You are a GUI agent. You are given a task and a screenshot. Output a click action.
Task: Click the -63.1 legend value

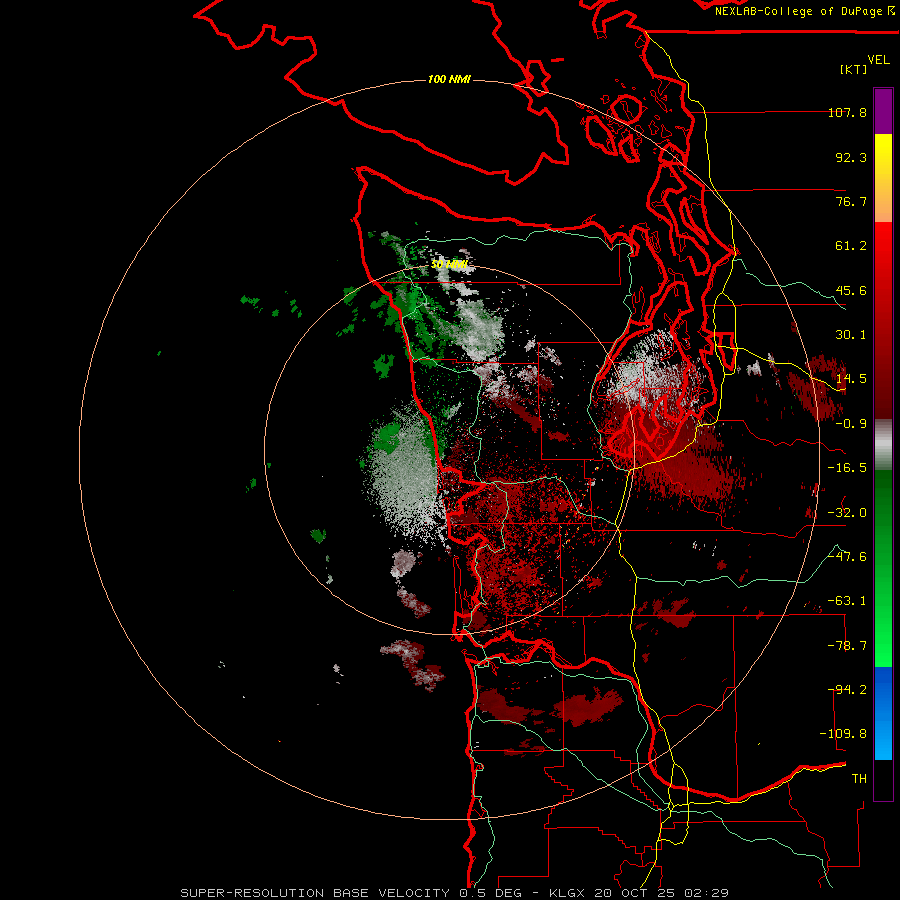coord(847,601)
